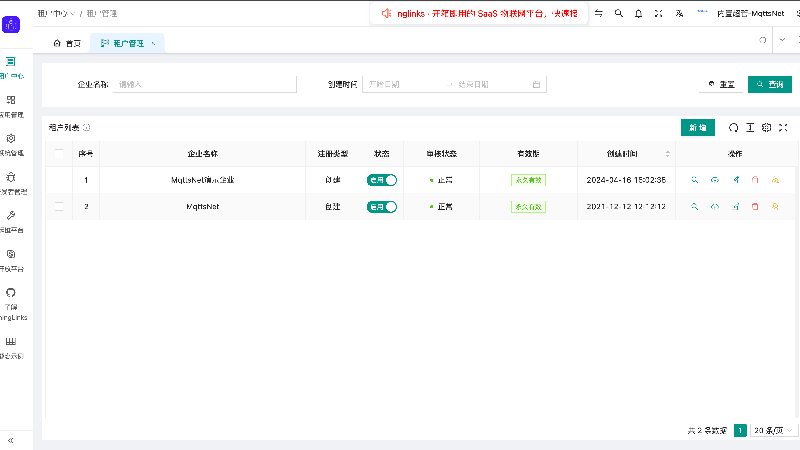Open the date range calendar icon

click(x=536, y=84)
